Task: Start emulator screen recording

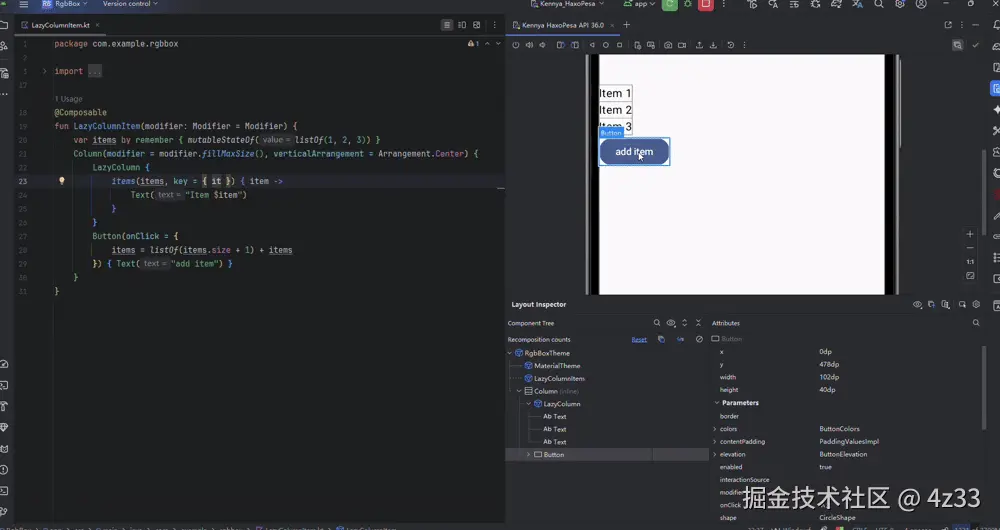Action: pos(682,45)
